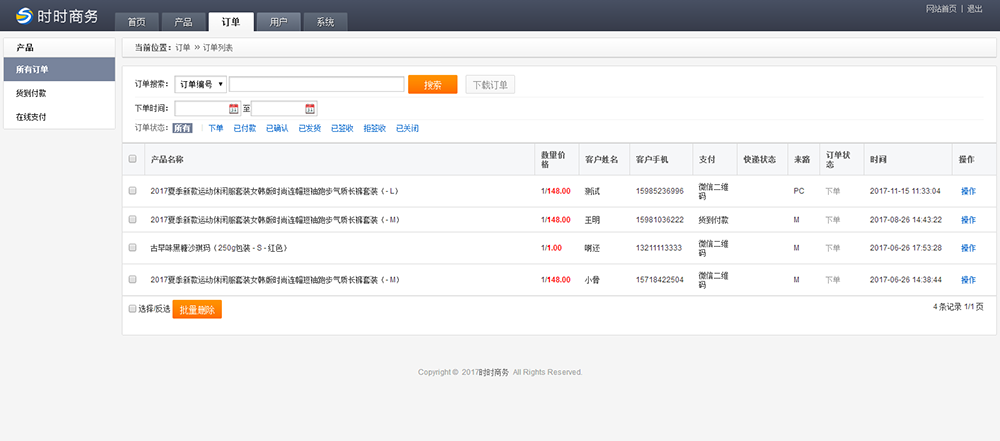Click the 批量删除 button
The height and width of the screenshot is (441, 1000).
tap(197, 310)
